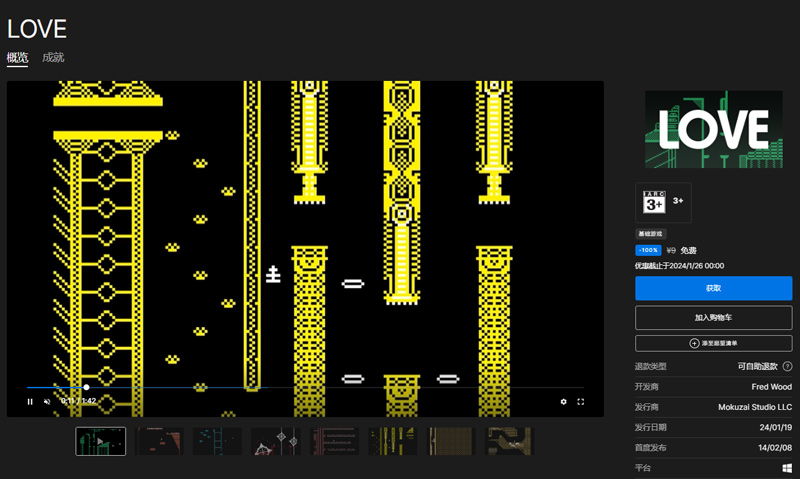Select the pink-horizontal-lines screenshot thumbnail
Viewport: 800px width, 479px height.
(334, 441)
